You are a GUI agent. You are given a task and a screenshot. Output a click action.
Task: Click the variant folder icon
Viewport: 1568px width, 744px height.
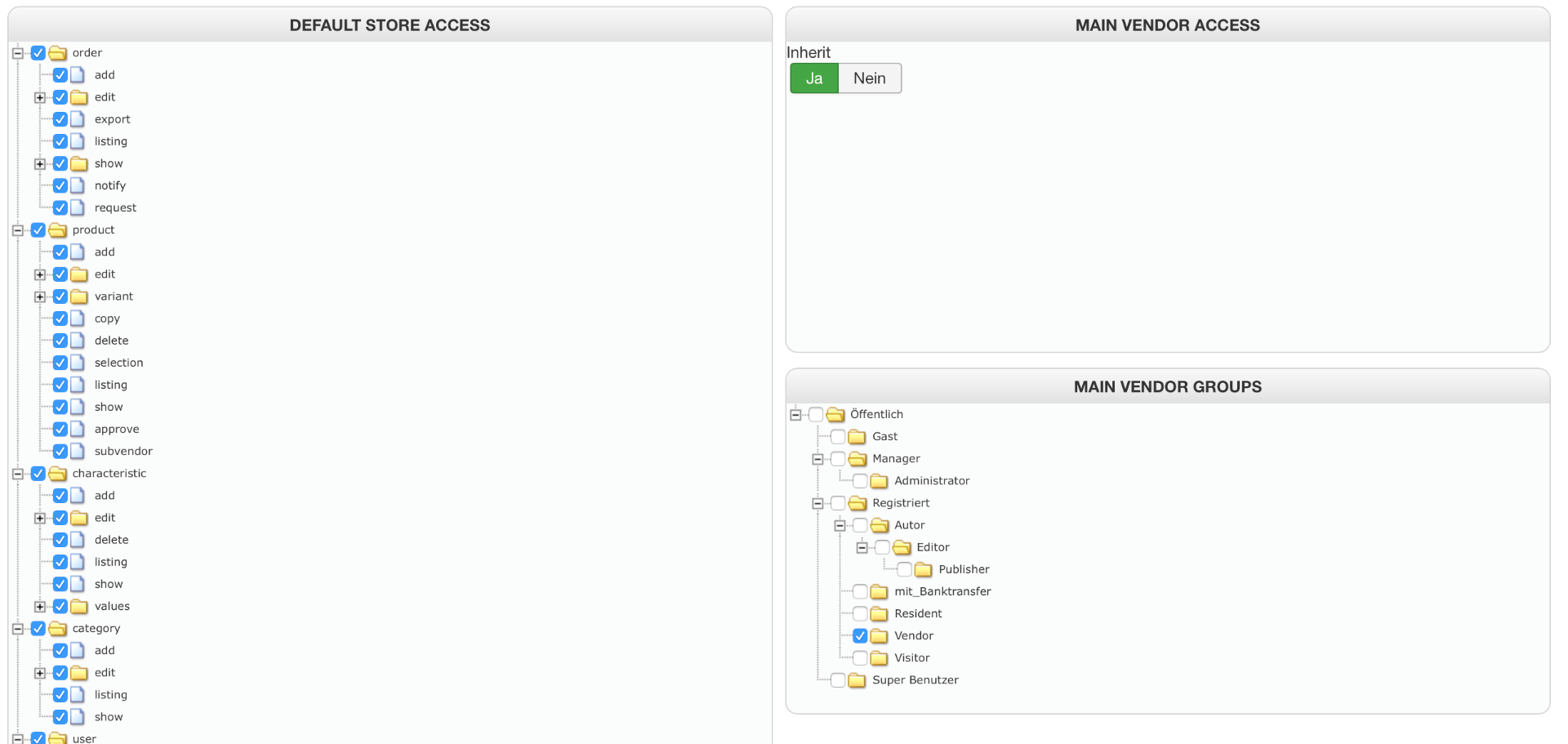79,296
